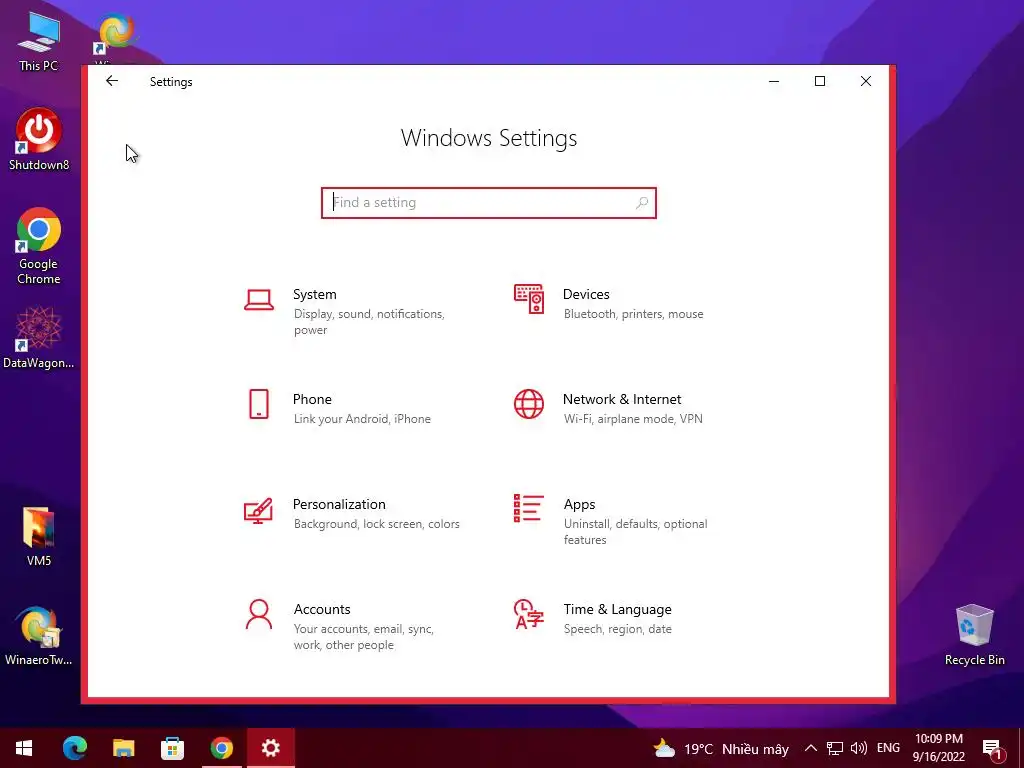The height and width of the screenshot is (768, 1024).
Task: Switch to Chrome on the taskbar
Action: point(221,748)
